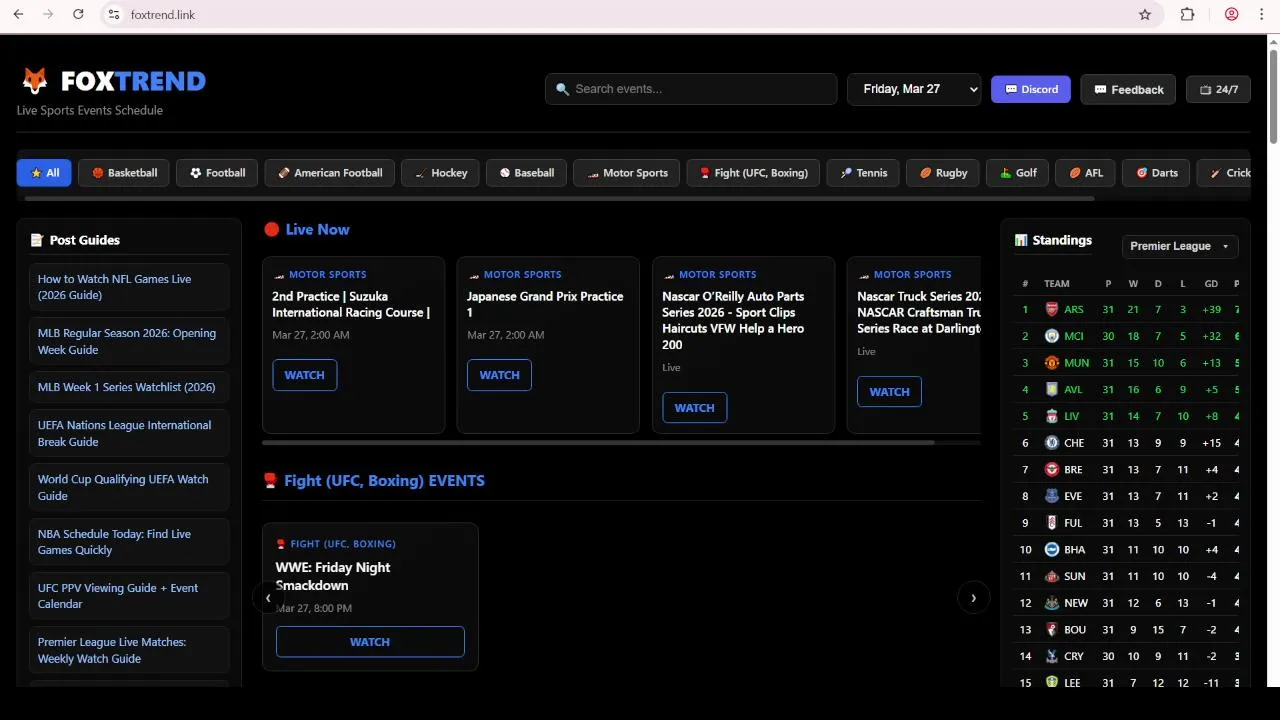
Task: Click the browser address bar URL
Action: click(x=163, y=15)
